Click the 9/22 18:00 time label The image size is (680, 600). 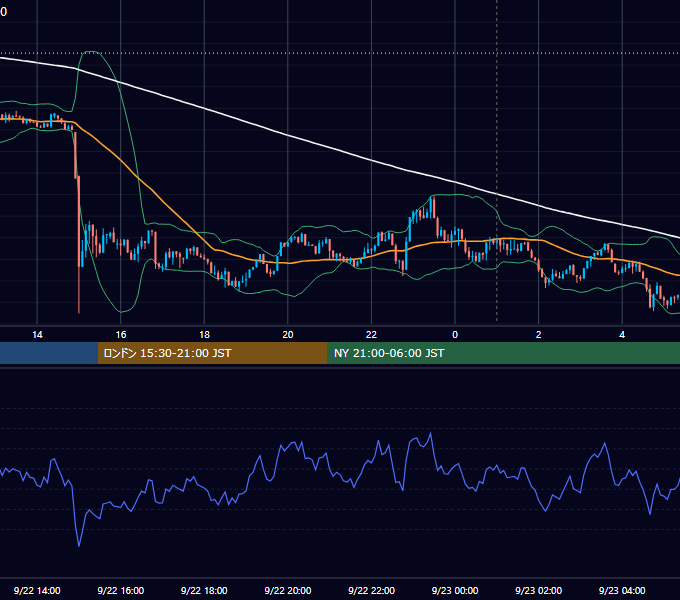204,590
